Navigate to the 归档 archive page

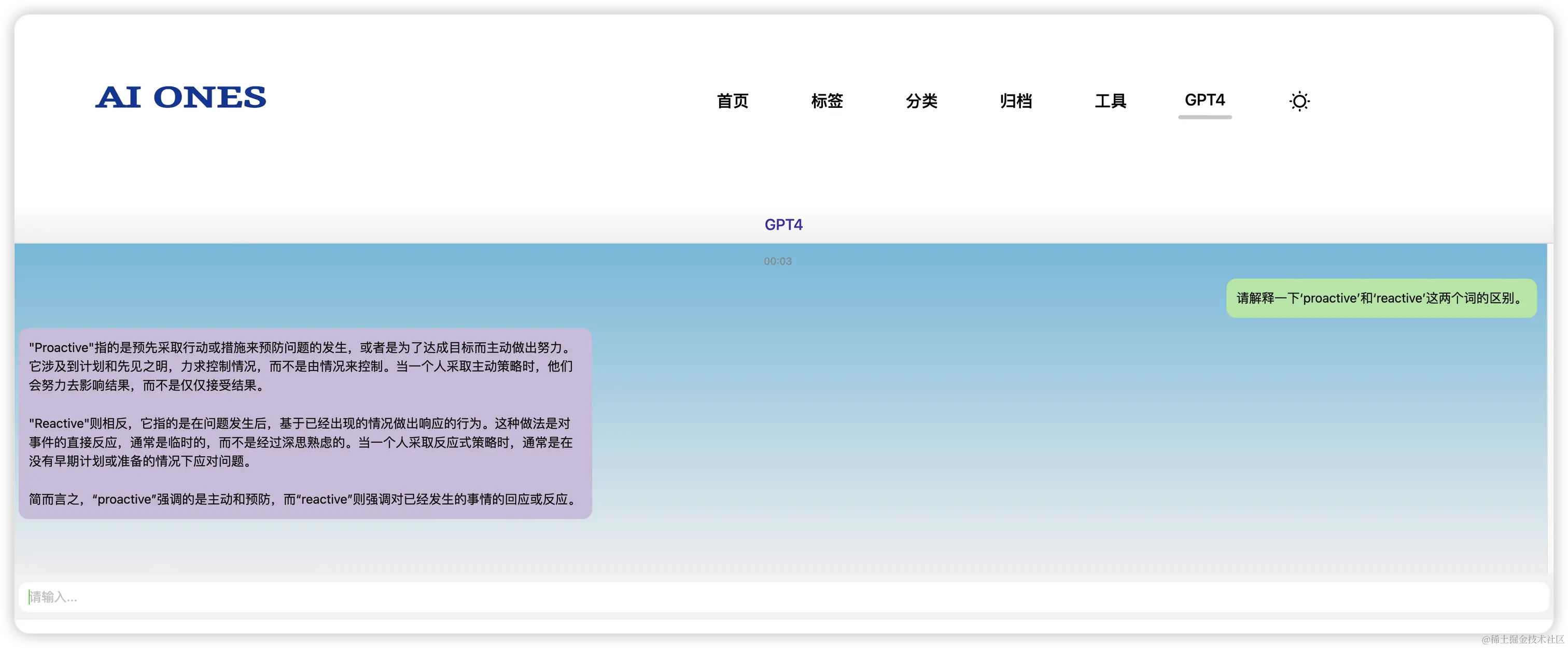pos(1015,101)
